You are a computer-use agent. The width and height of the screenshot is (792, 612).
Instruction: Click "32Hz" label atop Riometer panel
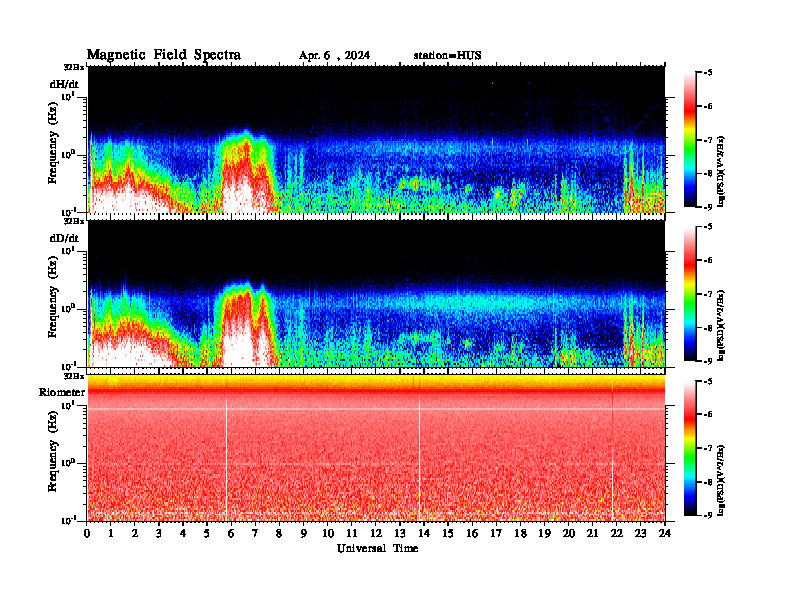[x=74, y=376]
